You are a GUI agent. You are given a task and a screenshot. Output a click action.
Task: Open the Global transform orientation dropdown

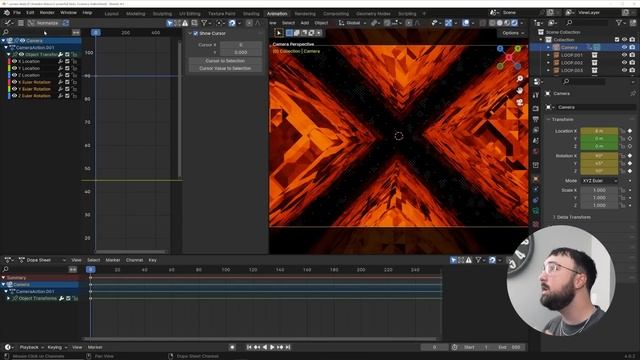[353, 23]
